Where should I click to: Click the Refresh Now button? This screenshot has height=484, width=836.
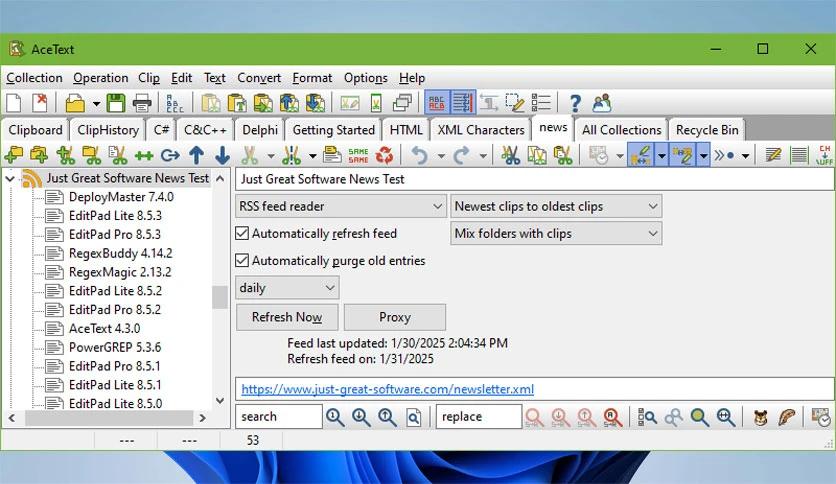tap(287, 317)
